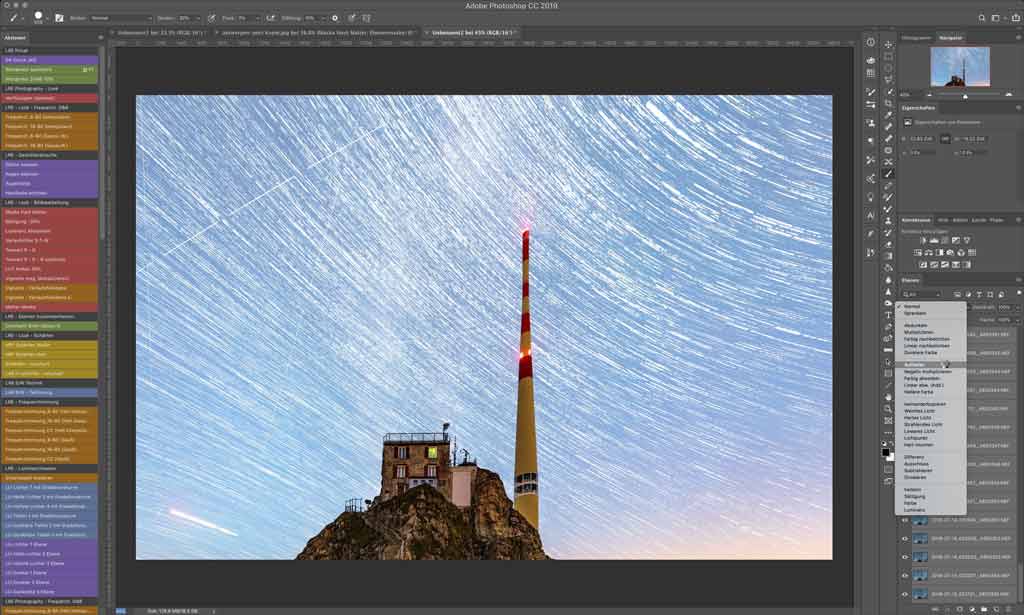The height and width of the screenshot is (615, 1024).
Task: Open the brush preset picker arrow
Action: 46,18
